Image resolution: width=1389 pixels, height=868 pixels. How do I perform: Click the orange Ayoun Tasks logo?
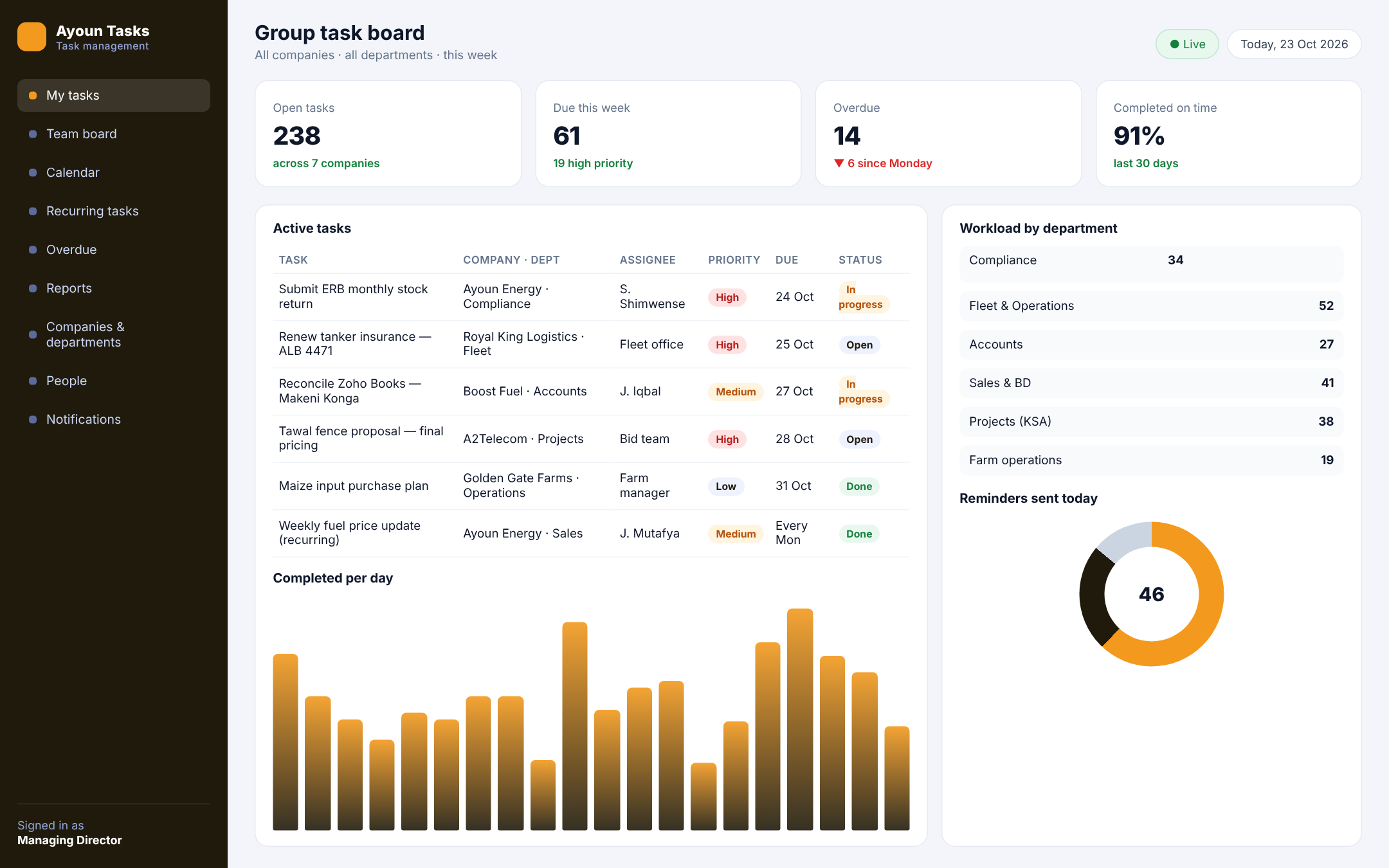[32, 37]
